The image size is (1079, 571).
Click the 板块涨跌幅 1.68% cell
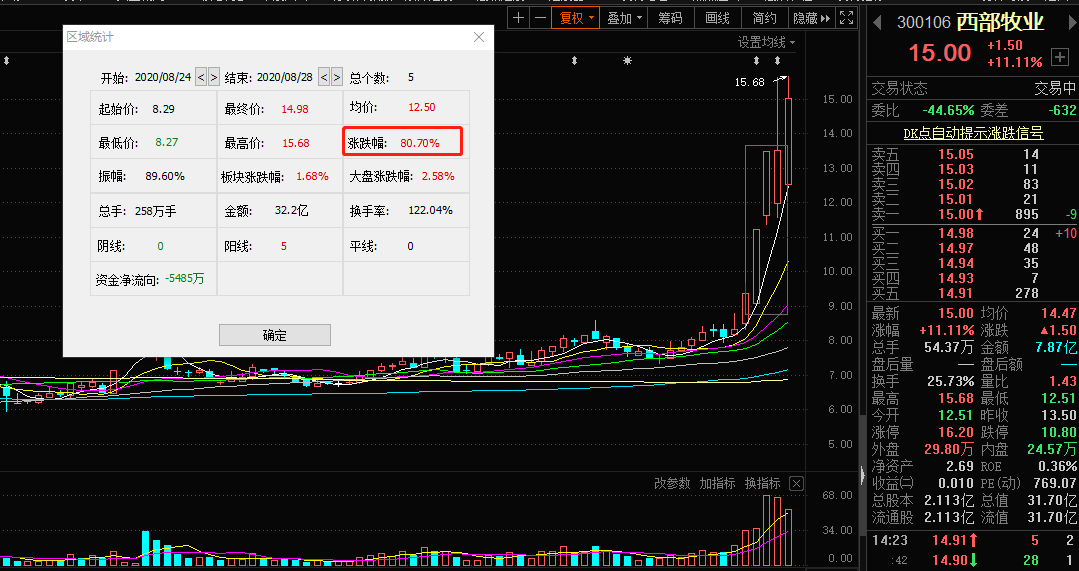click(279, 176)
